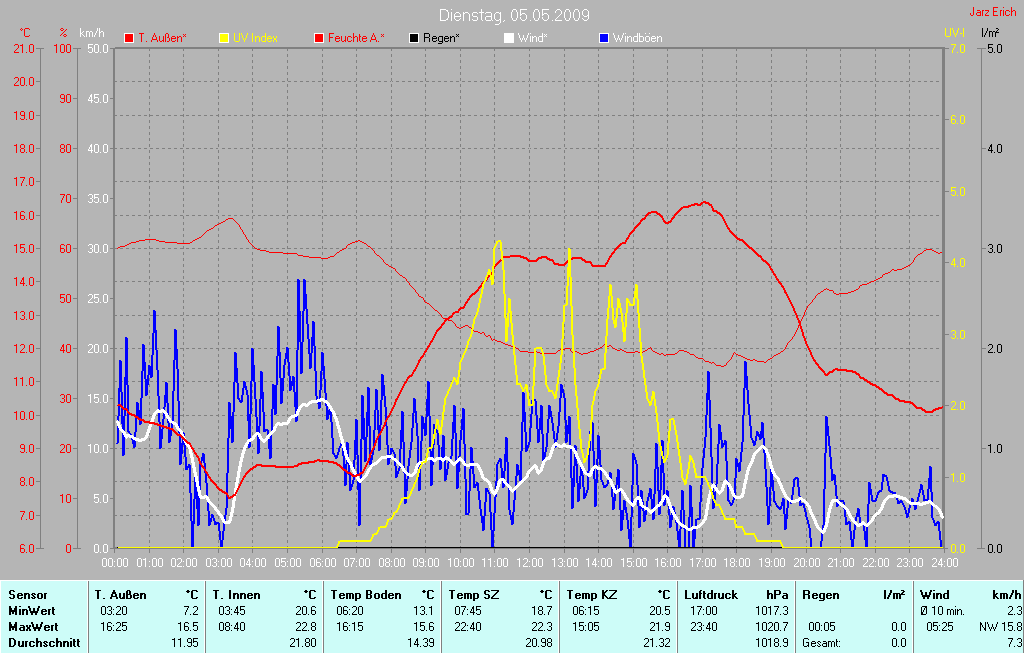
Task: Click the Luftdruck minimum 1017.3
Action: click(772, 611)
